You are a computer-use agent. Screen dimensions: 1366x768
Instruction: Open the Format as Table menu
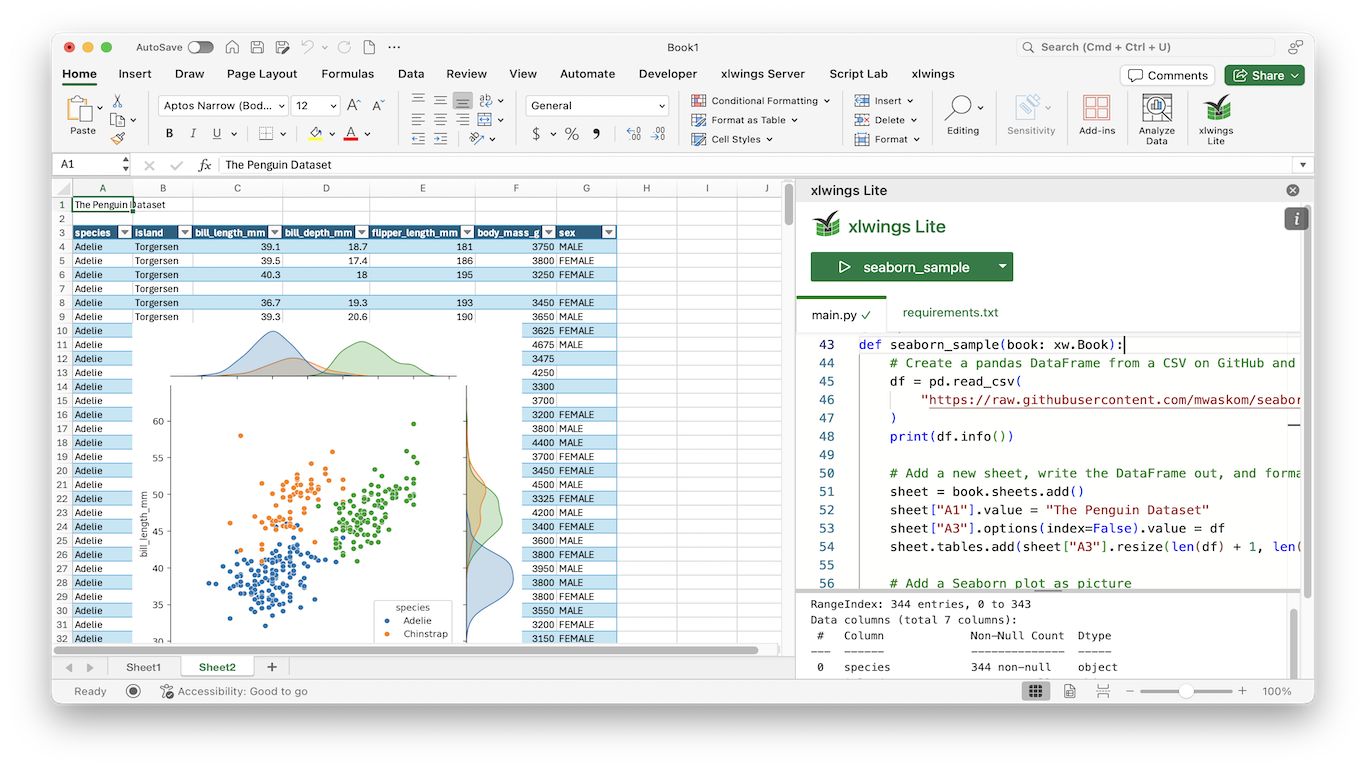pos(746,120)
